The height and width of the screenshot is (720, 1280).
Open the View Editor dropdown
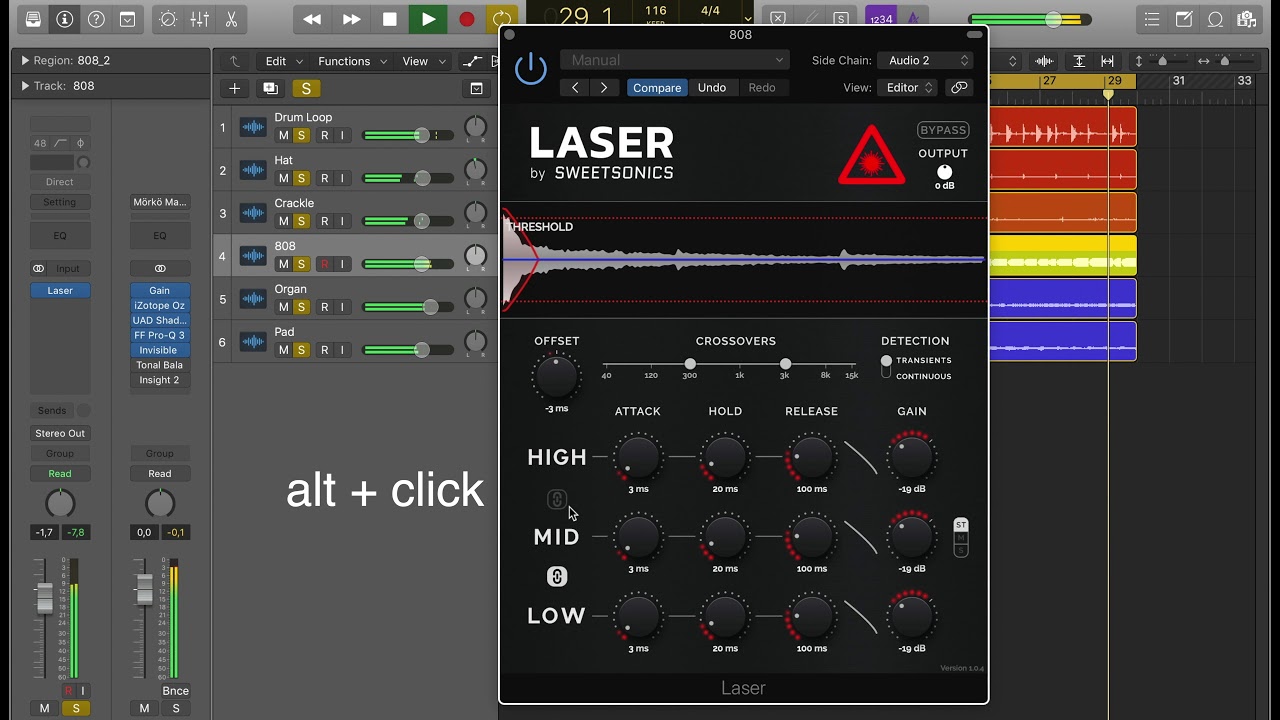907,87
